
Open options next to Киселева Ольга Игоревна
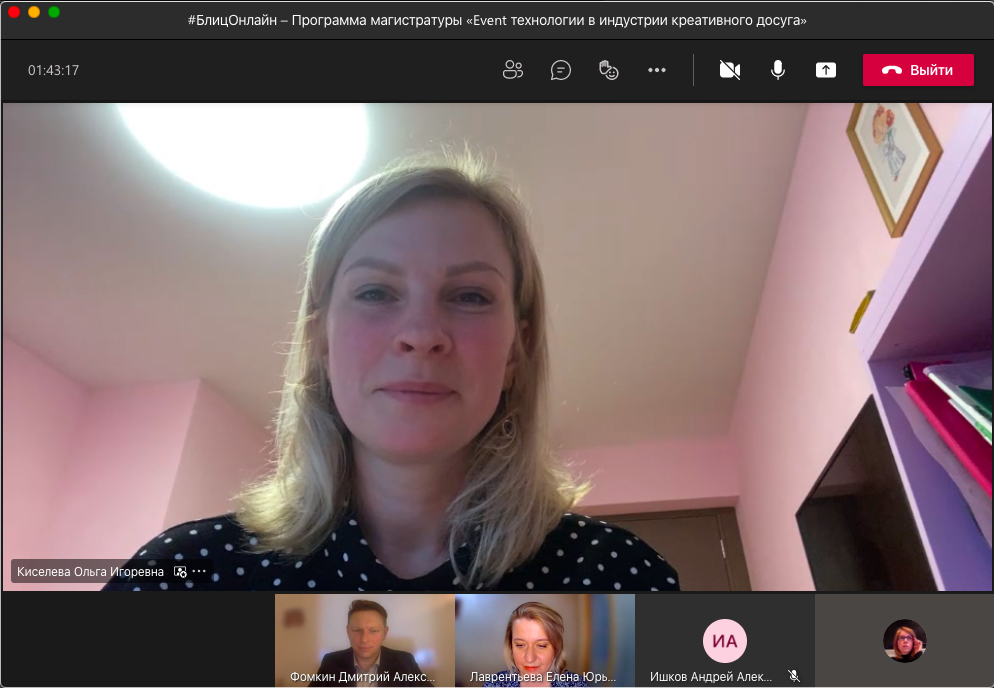[x=199, y=571]
